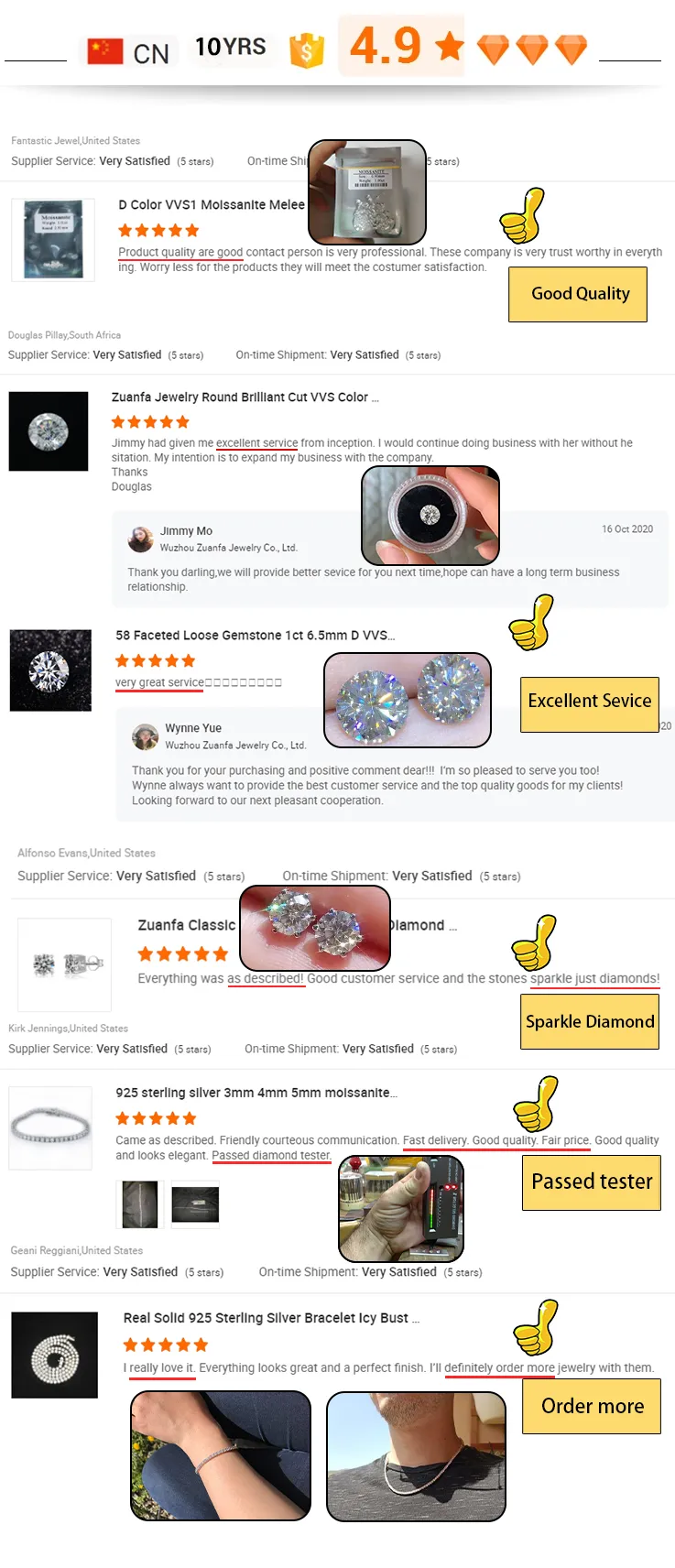Click the thumbs-up above Excellent Sevice
This screenshot has width=675, height=1568.
531,622
